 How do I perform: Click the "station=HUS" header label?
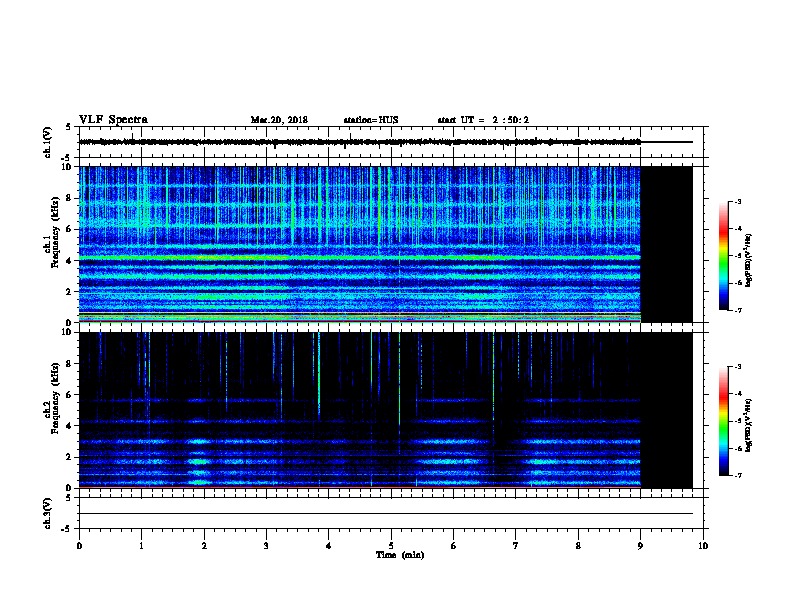point(371,120)
